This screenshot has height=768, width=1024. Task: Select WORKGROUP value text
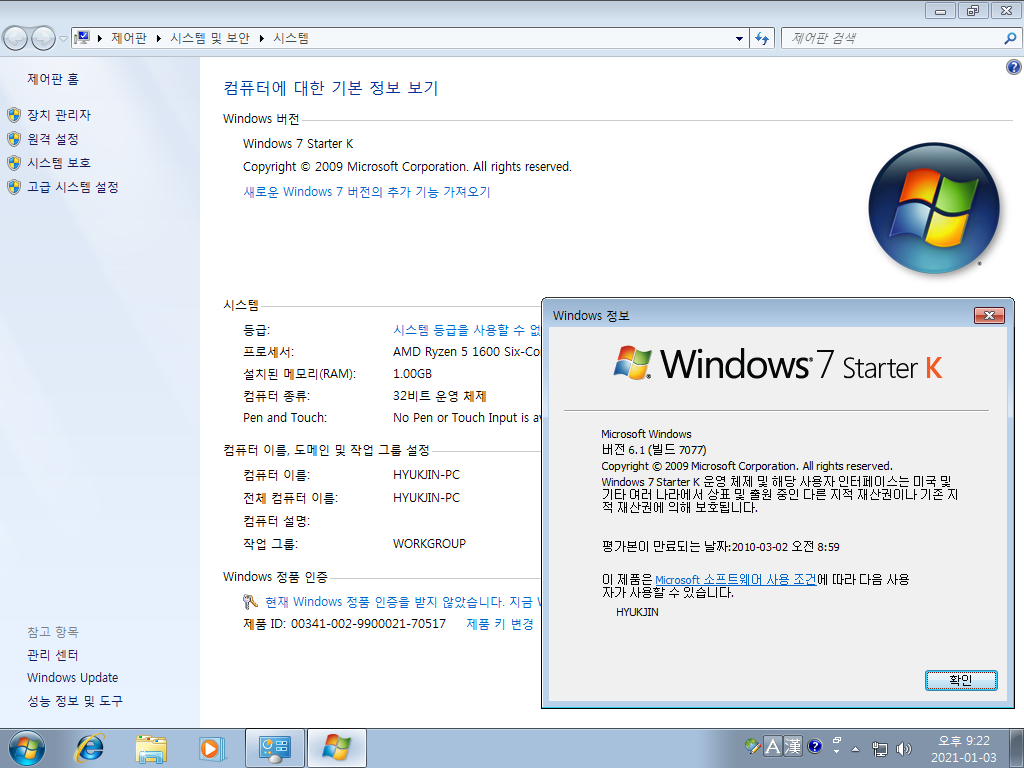point(429,543)
